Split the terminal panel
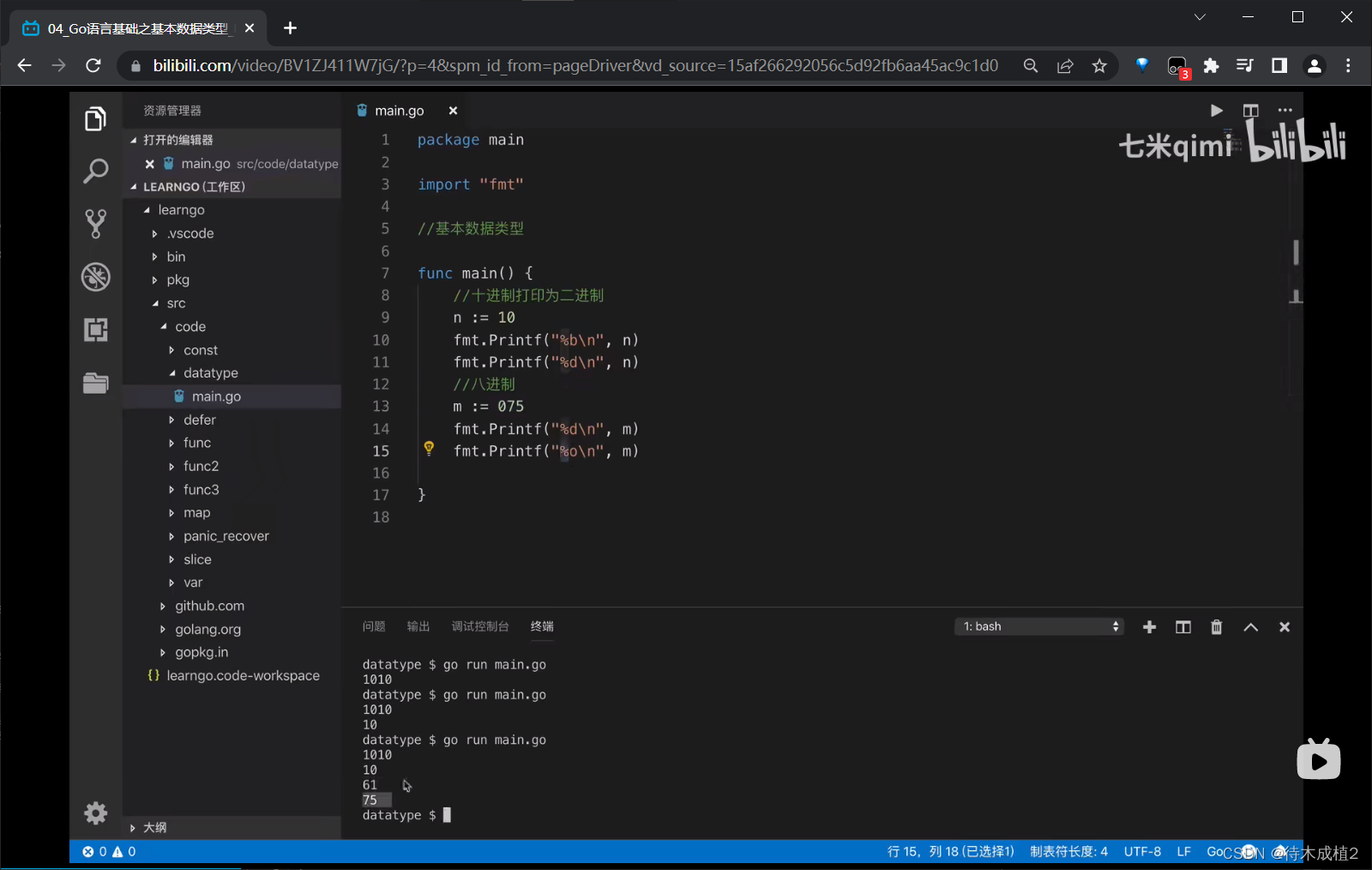Viewport: 1372px width, 870px height. pos(1182,627)
